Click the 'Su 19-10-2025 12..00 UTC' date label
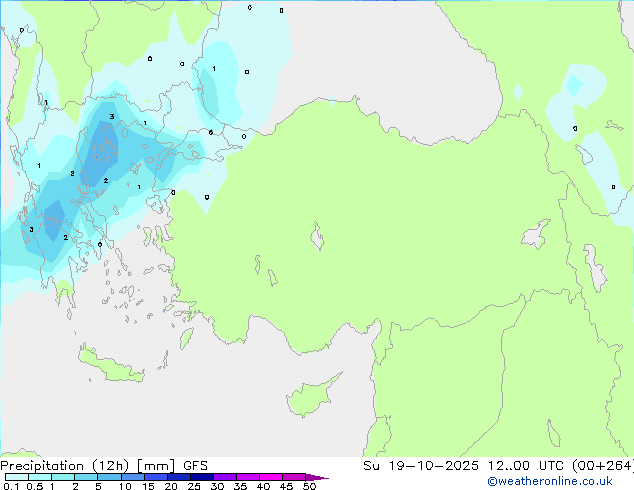Image resolution: width=634 pixels, height=490 pixels. (463, 466)
